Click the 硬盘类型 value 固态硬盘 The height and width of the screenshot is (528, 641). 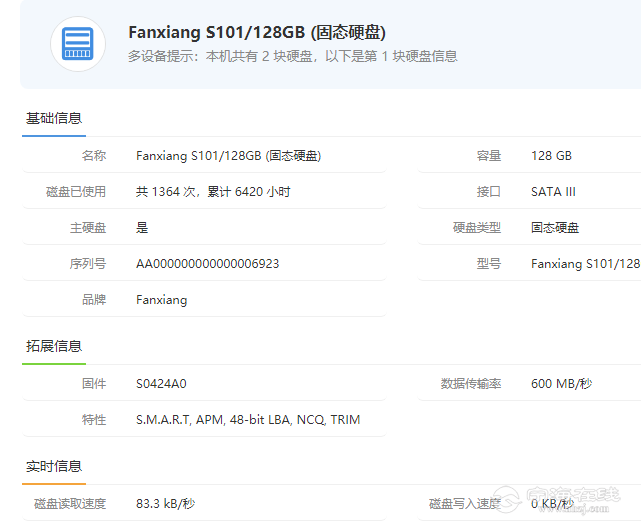click(555, 228)
